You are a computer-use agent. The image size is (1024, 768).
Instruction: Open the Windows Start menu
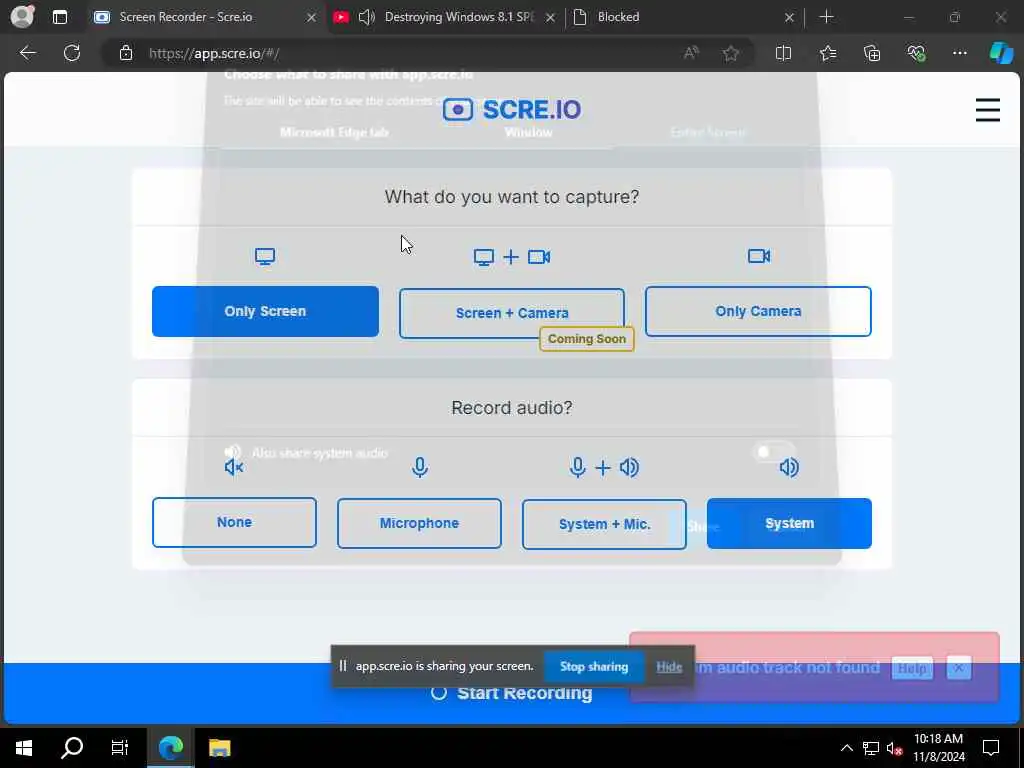coord(24,748)
